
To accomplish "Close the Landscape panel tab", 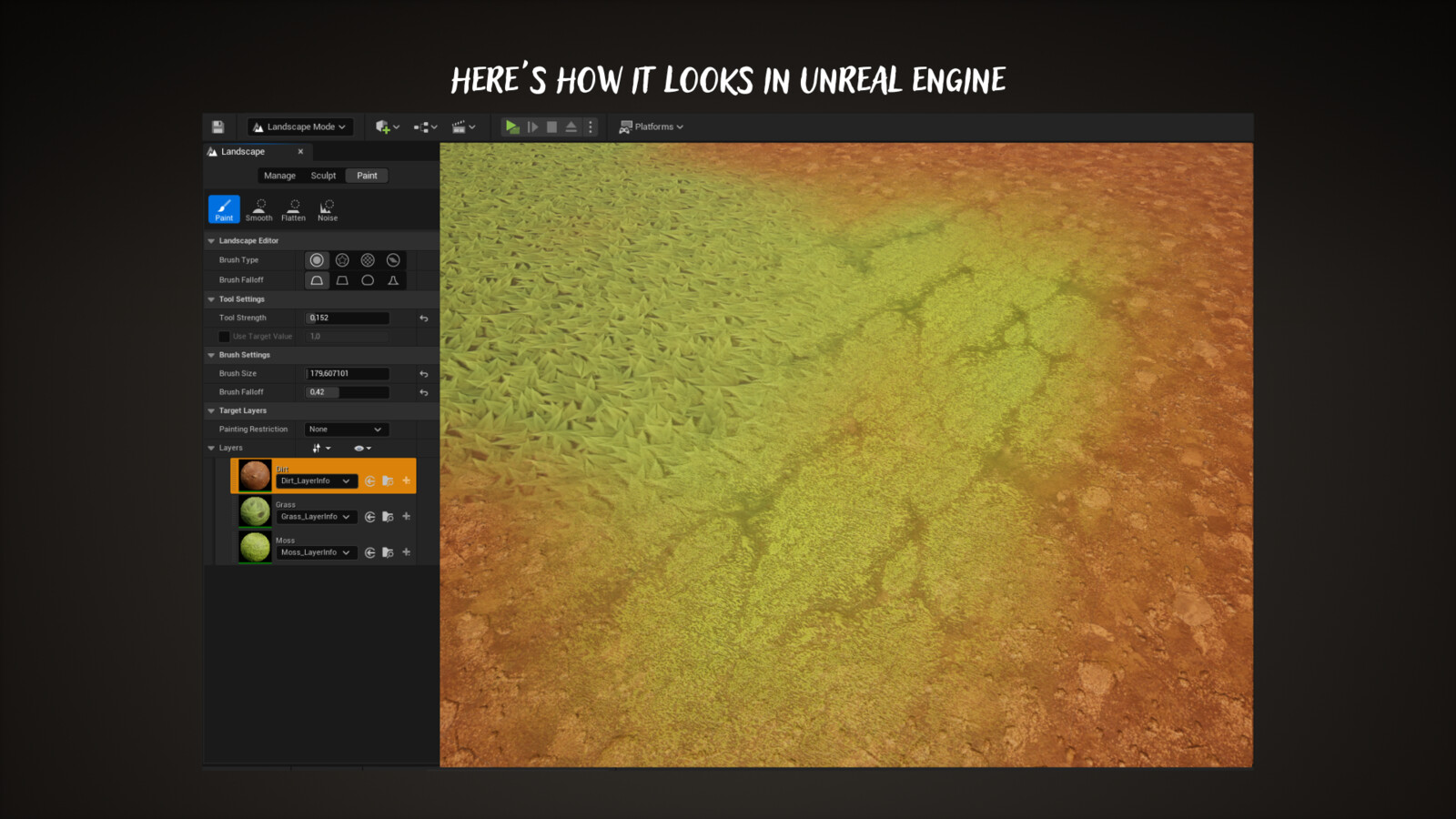I will (x=300, y=152).
